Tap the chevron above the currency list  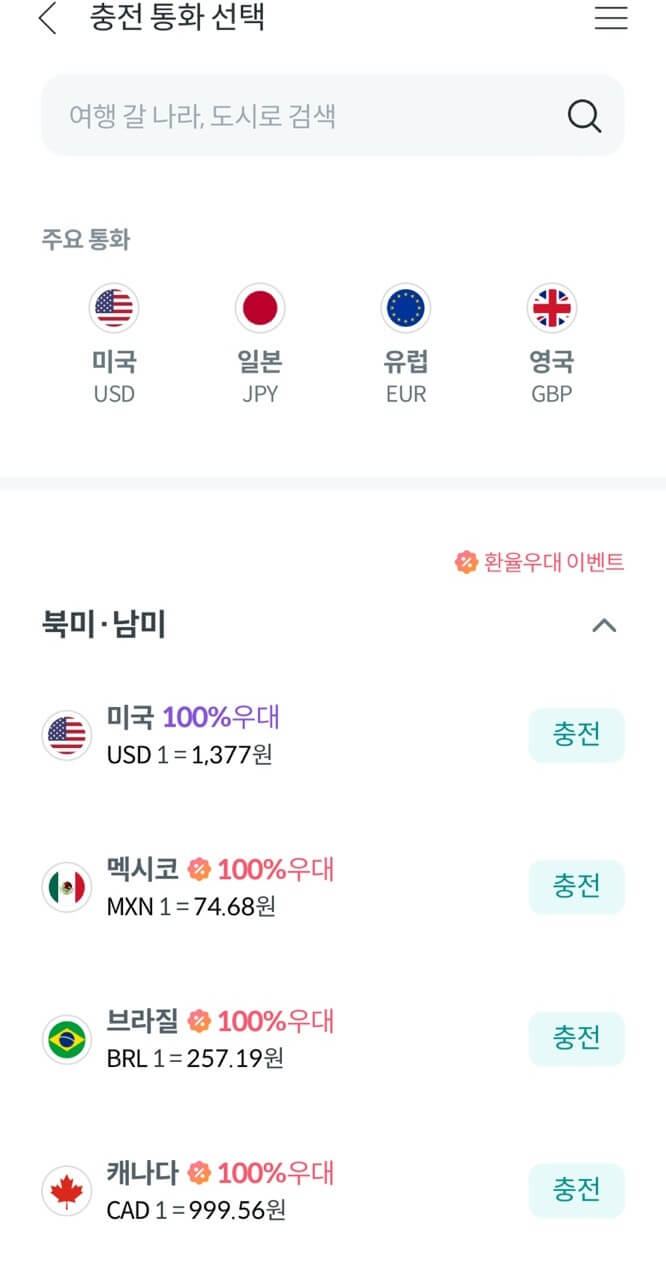(x=604, y=625)
